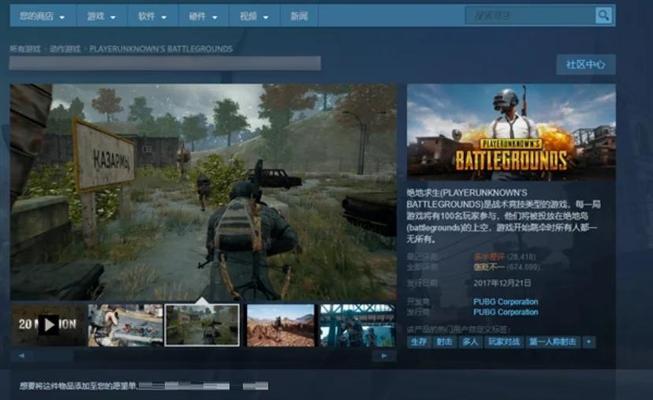The width and height of the screenshot is (653, 400).
Task: Open the publisher PUBG Corporation link
Action: pos(506,312)
